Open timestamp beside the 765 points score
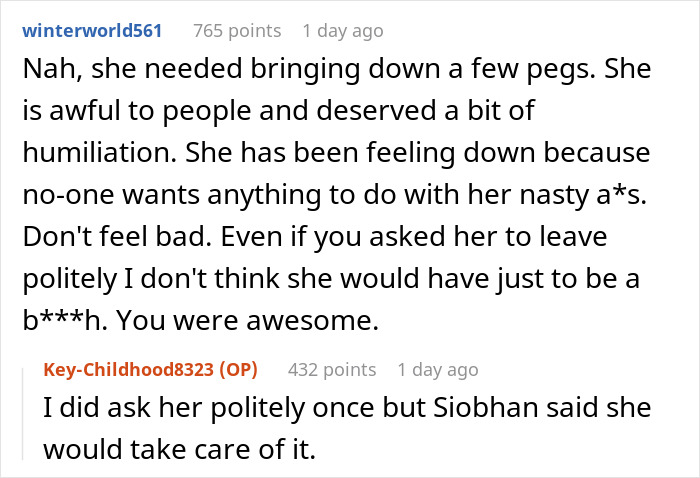The height and width of the screenshot is (478, 700). click(343, 31)
